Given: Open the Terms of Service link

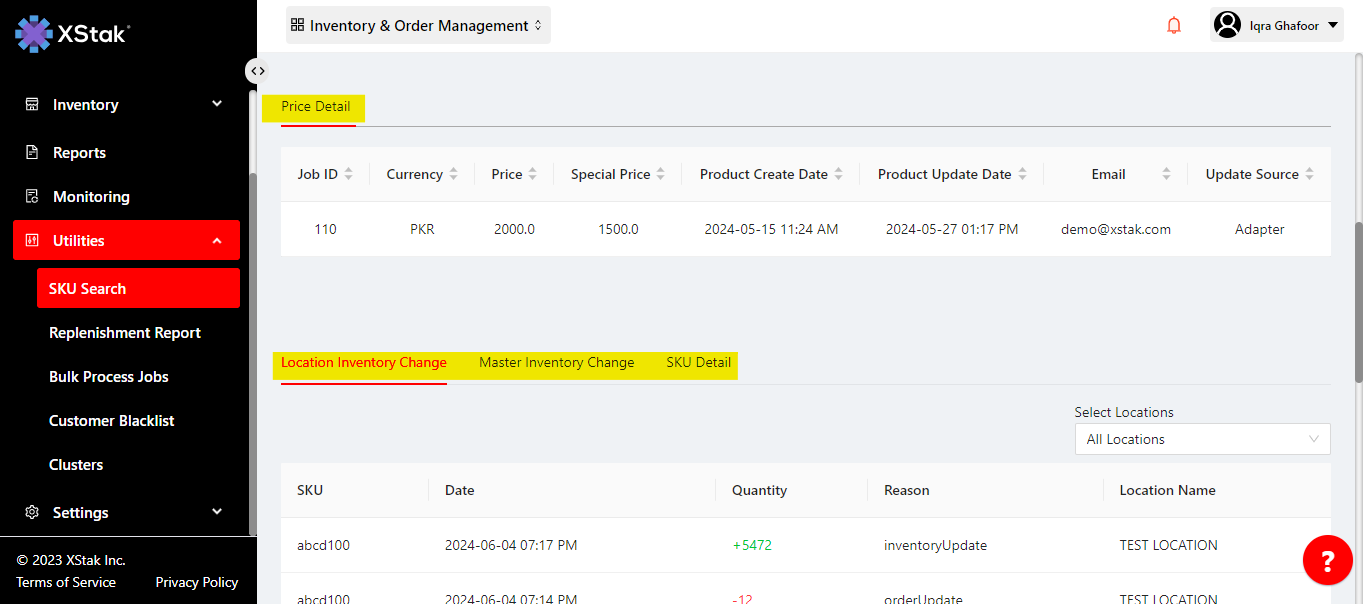Looking at the screenshot, I should coord(66,582).
